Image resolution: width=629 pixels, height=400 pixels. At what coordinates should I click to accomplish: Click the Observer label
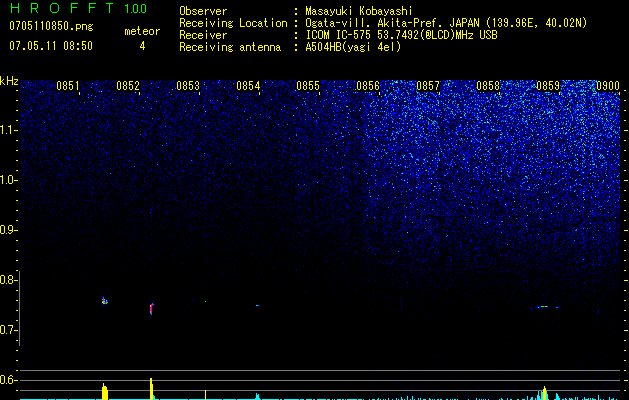pos(203,11)
